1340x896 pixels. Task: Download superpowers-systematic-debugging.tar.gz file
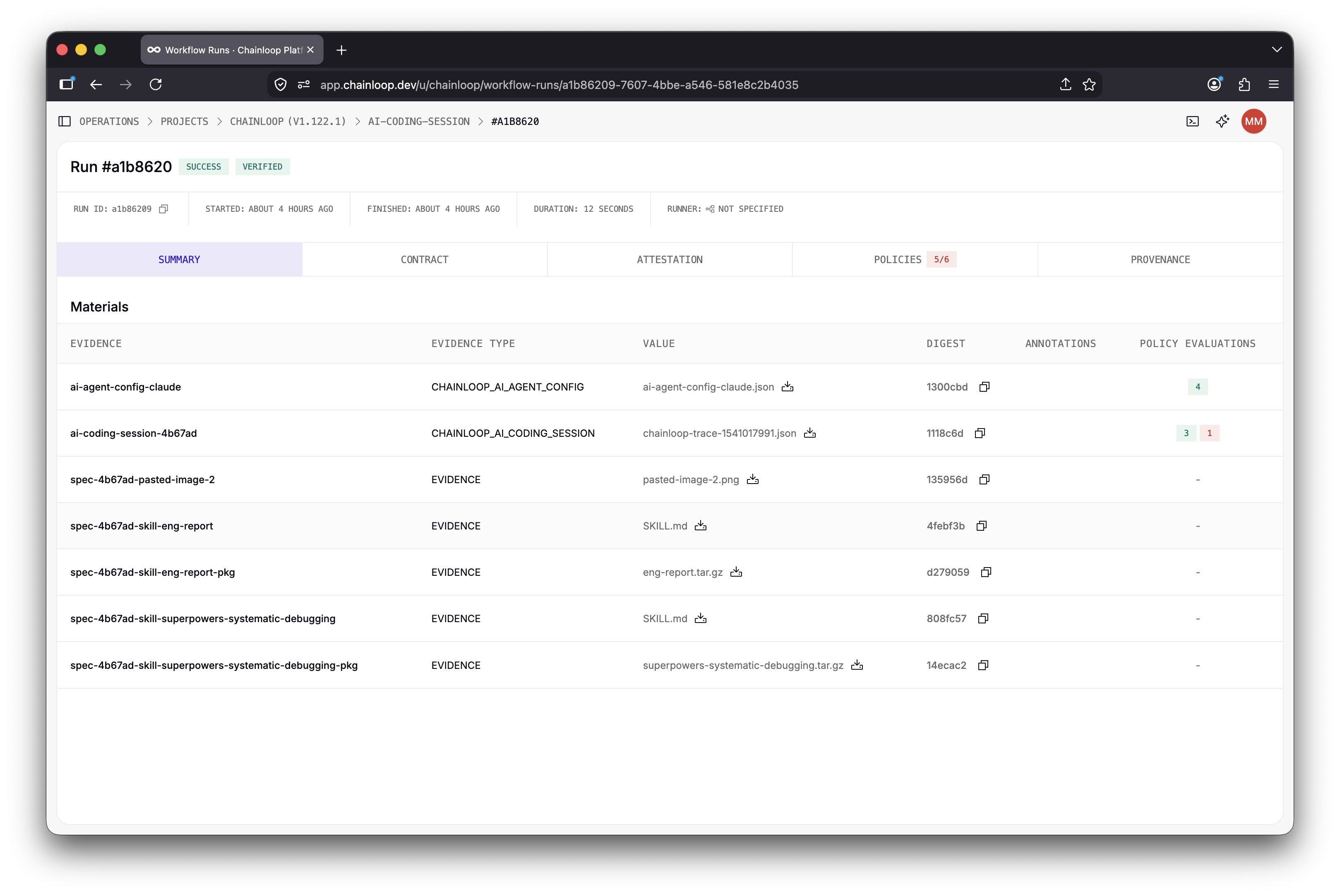856,665
